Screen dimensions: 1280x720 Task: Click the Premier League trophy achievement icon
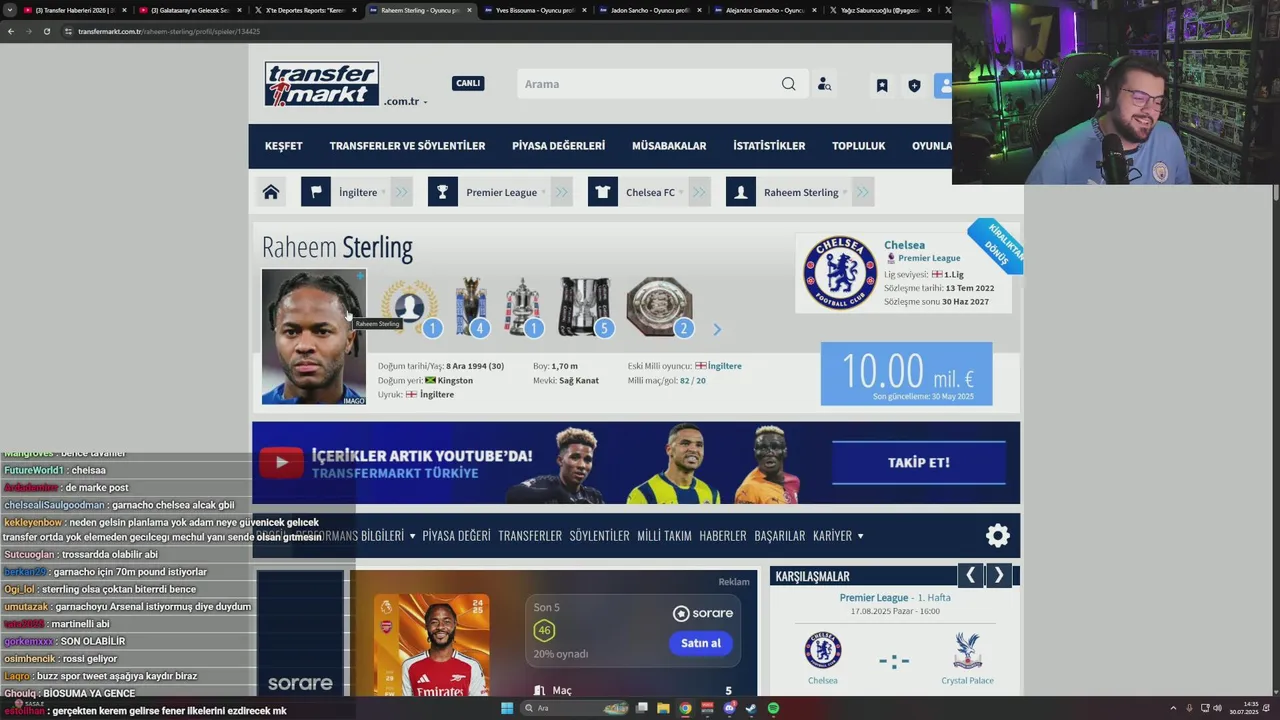pos(471,307)
